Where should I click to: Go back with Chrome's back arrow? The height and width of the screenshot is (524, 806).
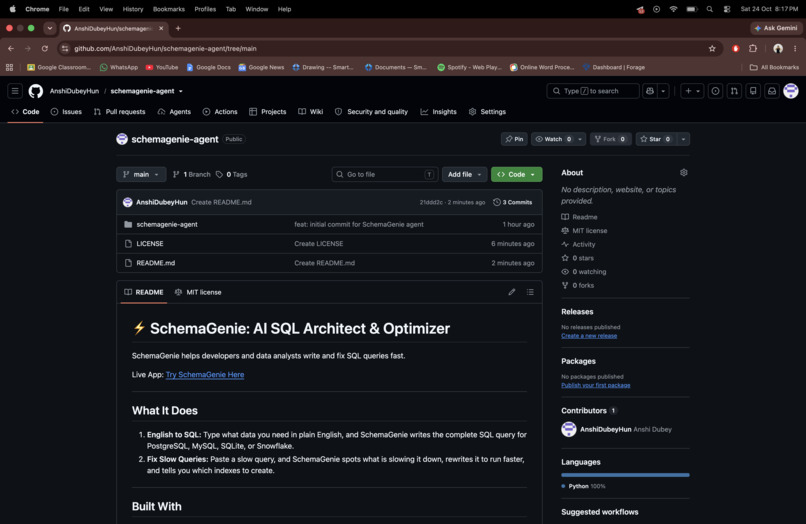coord(11,48)
